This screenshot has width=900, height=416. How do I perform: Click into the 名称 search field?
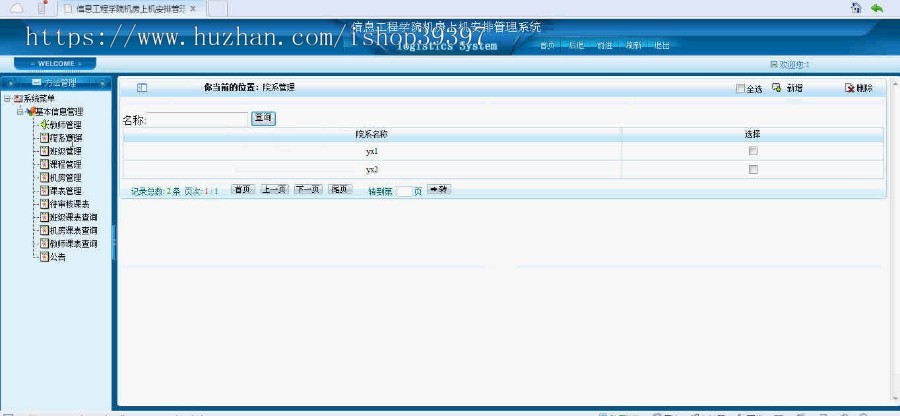click(x=197, y=119)
